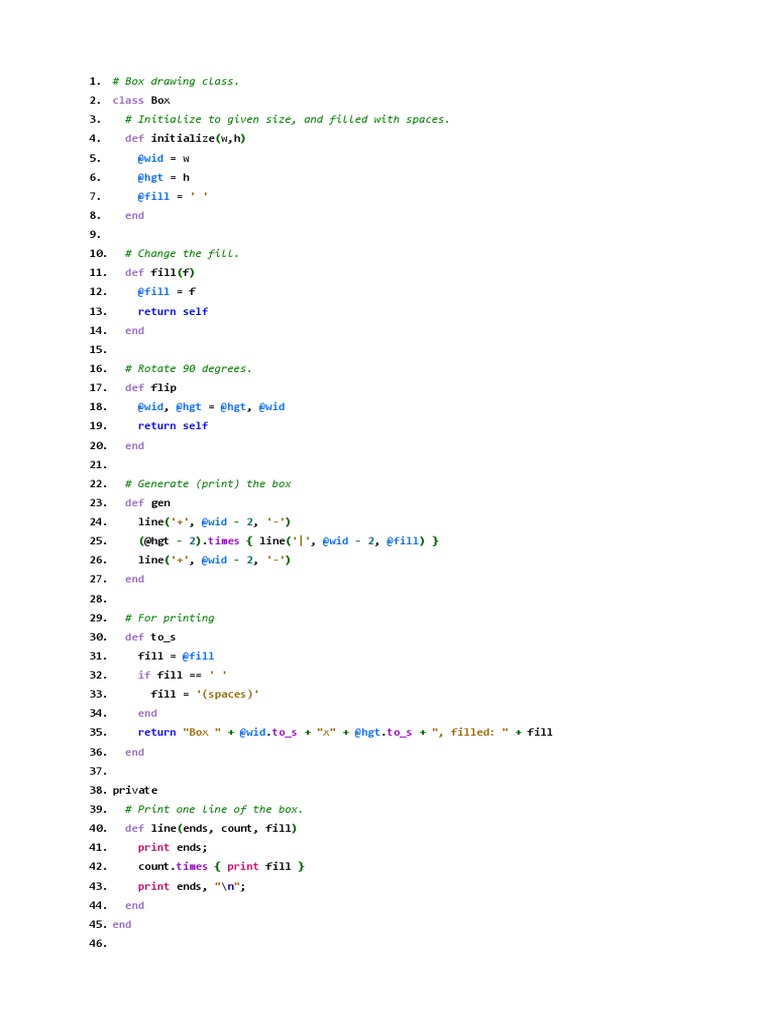768x1024 pixels.
Task: Click the "@fill = ' '" line on line 7
Action: pyautogui.click(x=173, y=196)
